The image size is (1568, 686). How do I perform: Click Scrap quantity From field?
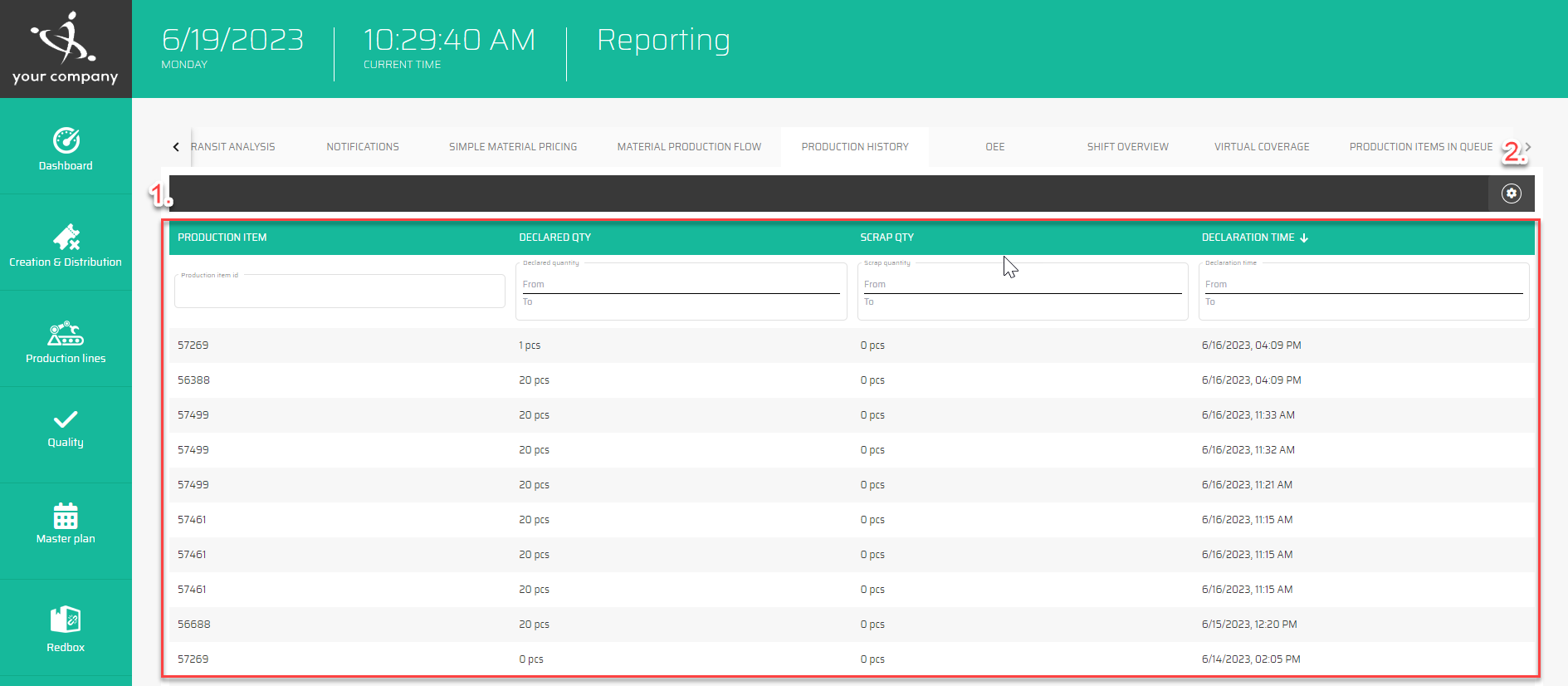1022,284
